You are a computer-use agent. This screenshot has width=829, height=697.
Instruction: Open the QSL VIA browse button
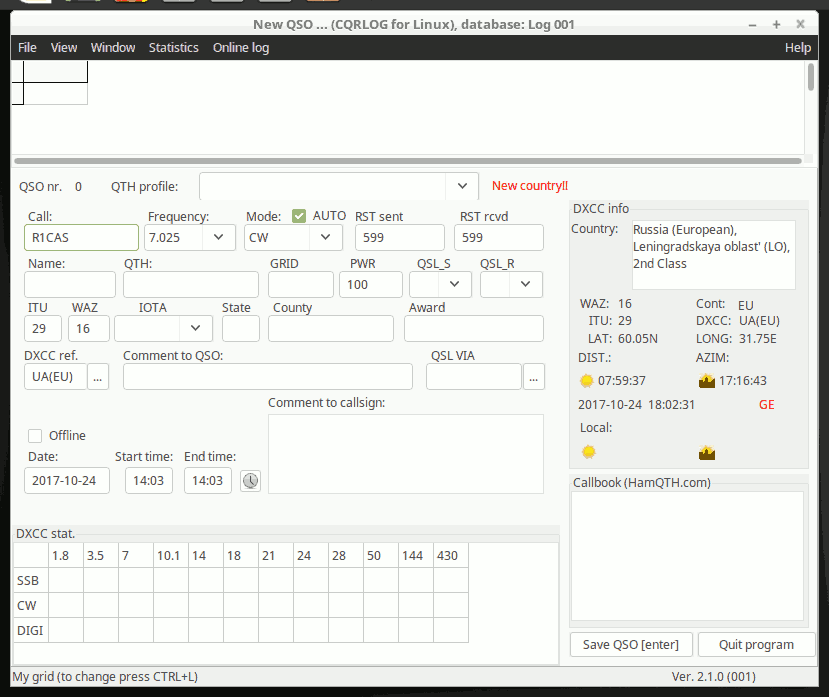point(534,376)
